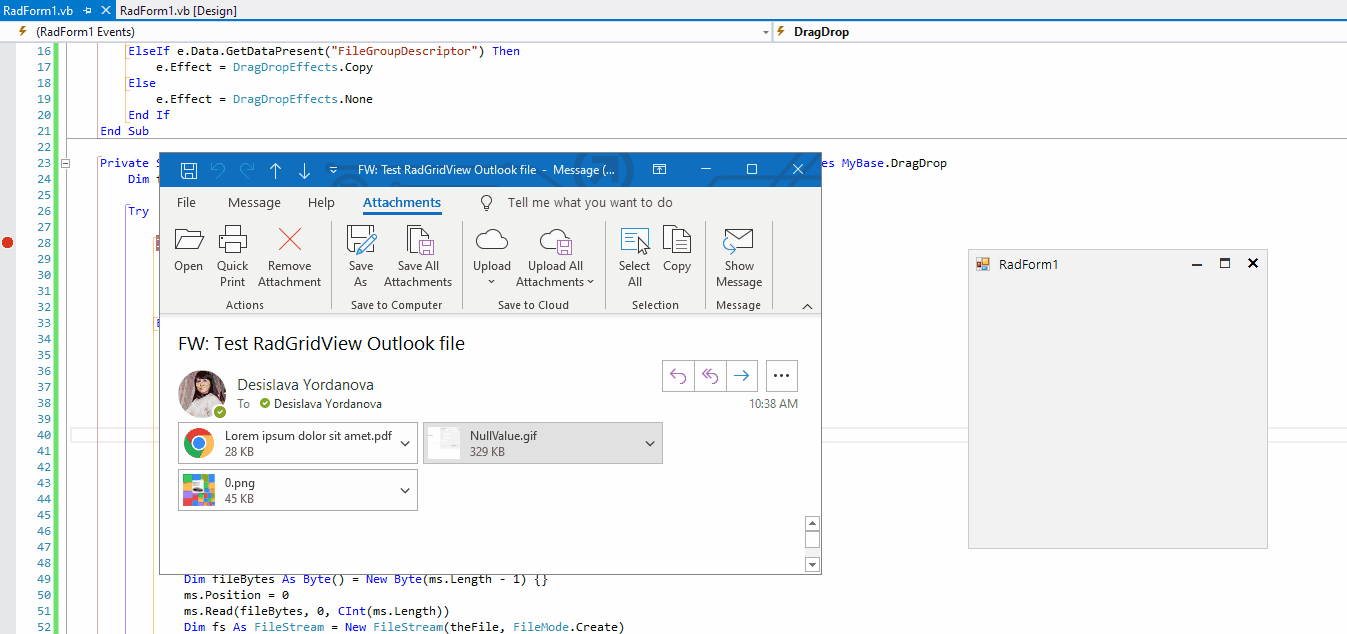Viewport: 1347px width, 634px height.
Task: Click the pin icon on RadForm1.vb tab
Action: click(89, 10)
